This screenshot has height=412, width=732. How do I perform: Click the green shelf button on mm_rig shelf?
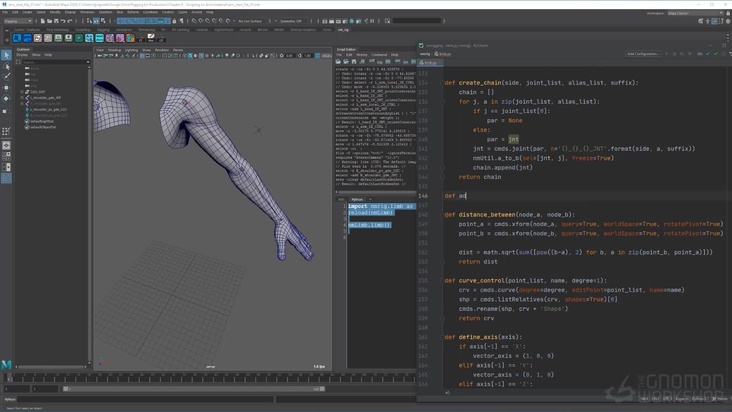tap(79, 38)
